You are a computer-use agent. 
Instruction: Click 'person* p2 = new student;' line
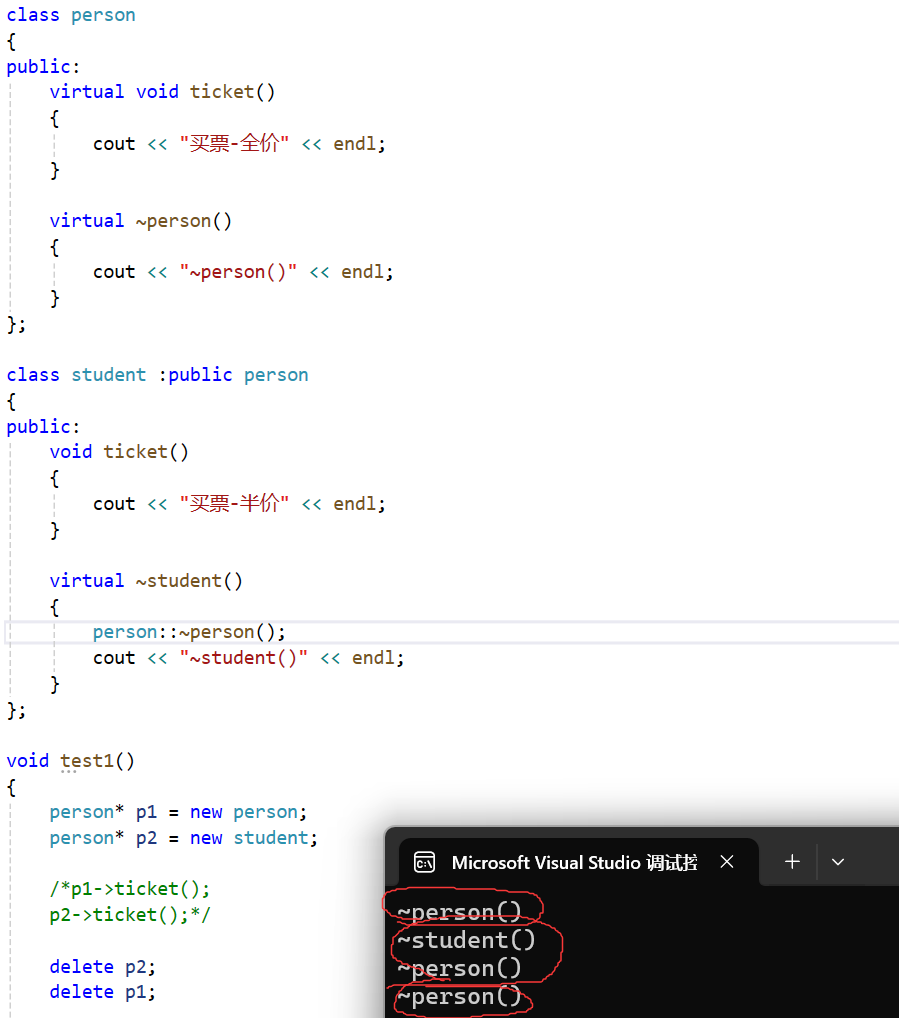[x=184, y=838]
